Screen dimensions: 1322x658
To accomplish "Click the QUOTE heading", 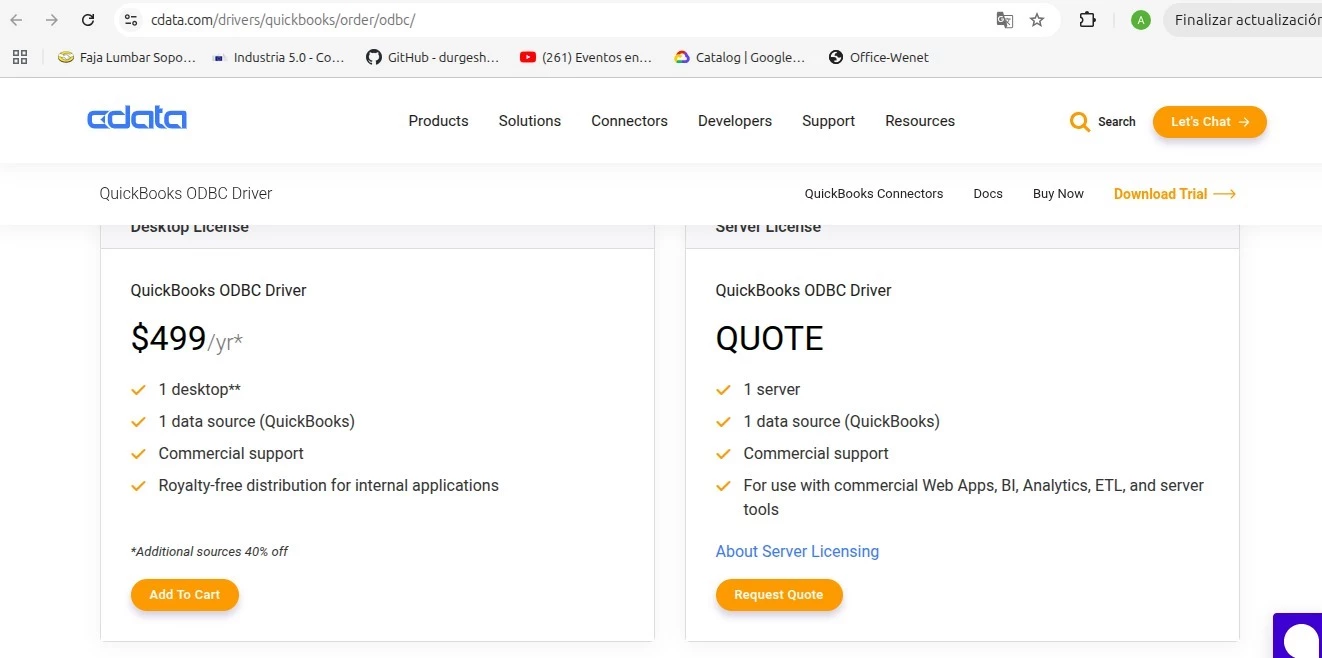I will click(769, 339).
